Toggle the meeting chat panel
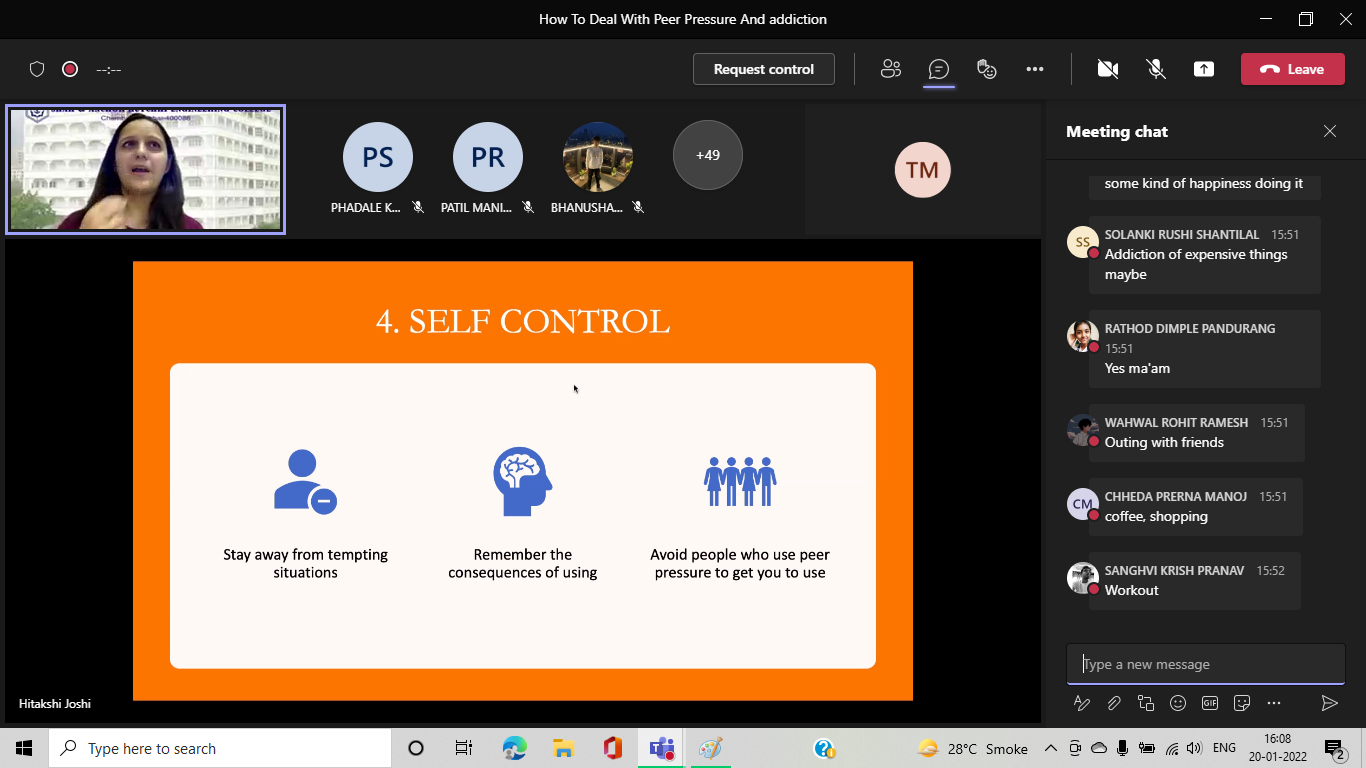 coord(938,69)
